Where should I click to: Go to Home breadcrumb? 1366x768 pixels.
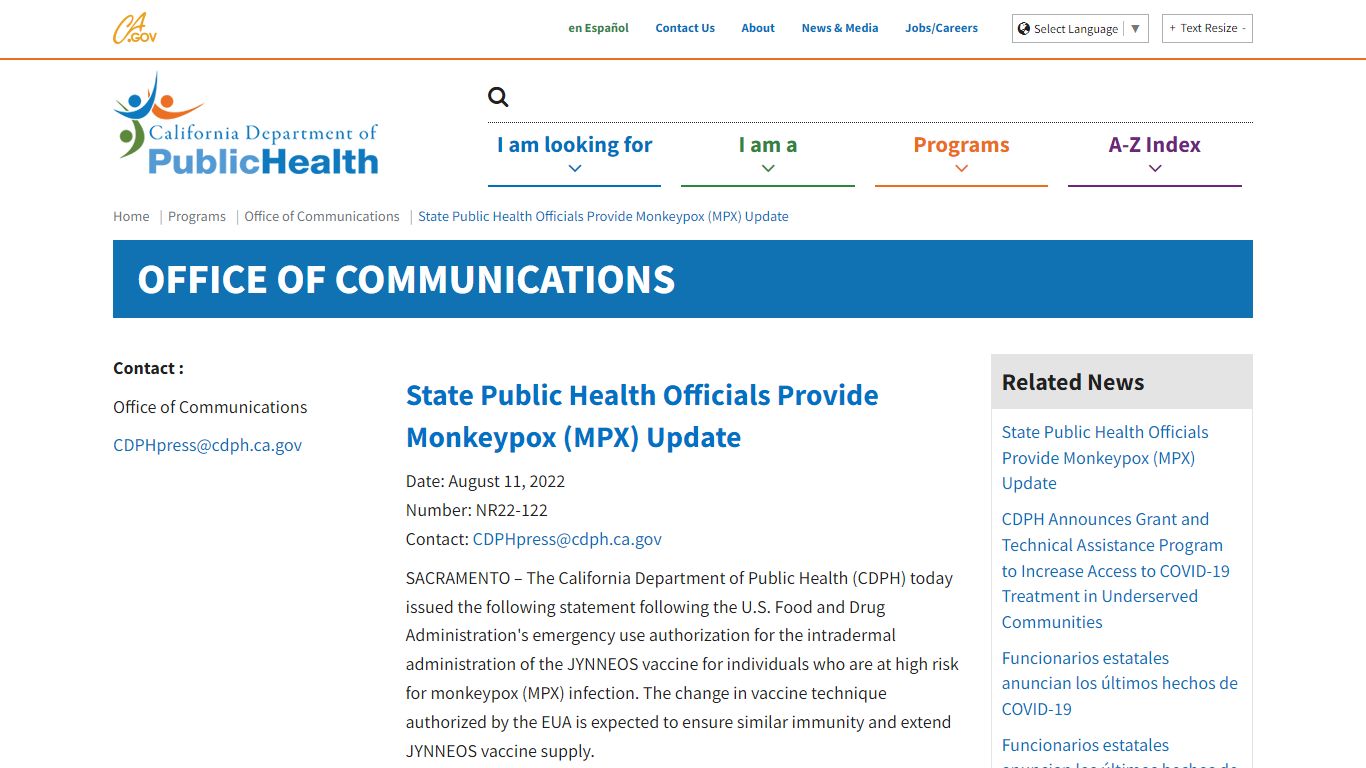(131, 216)
